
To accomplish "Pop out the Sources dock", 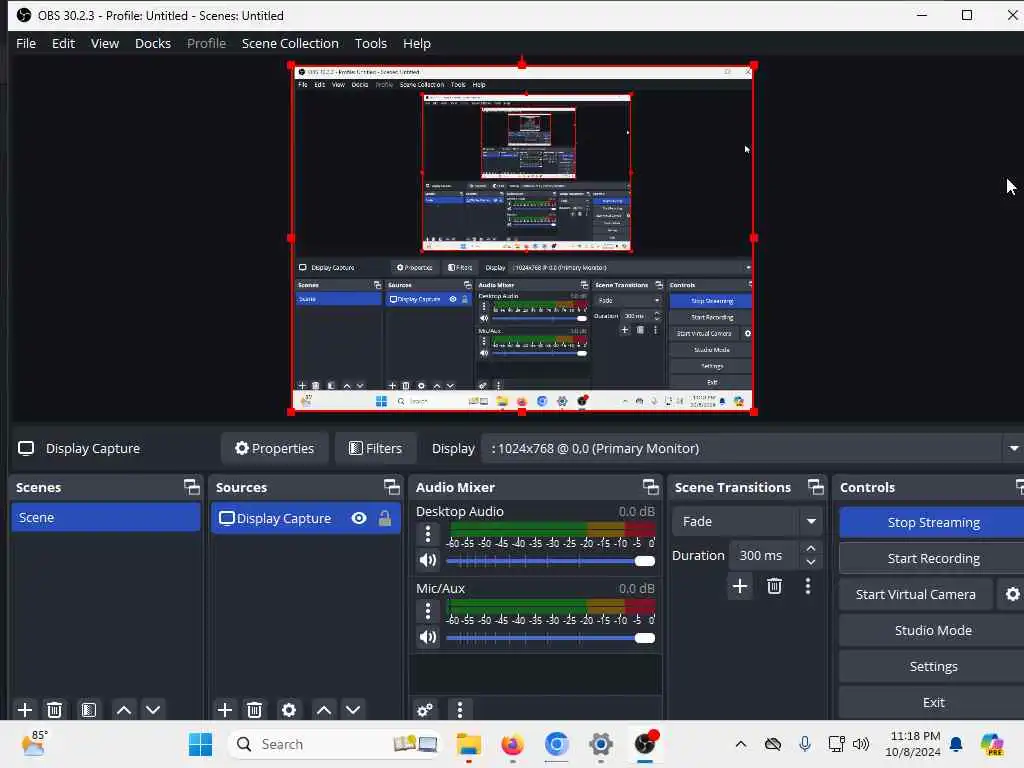I will click(391, 487).
